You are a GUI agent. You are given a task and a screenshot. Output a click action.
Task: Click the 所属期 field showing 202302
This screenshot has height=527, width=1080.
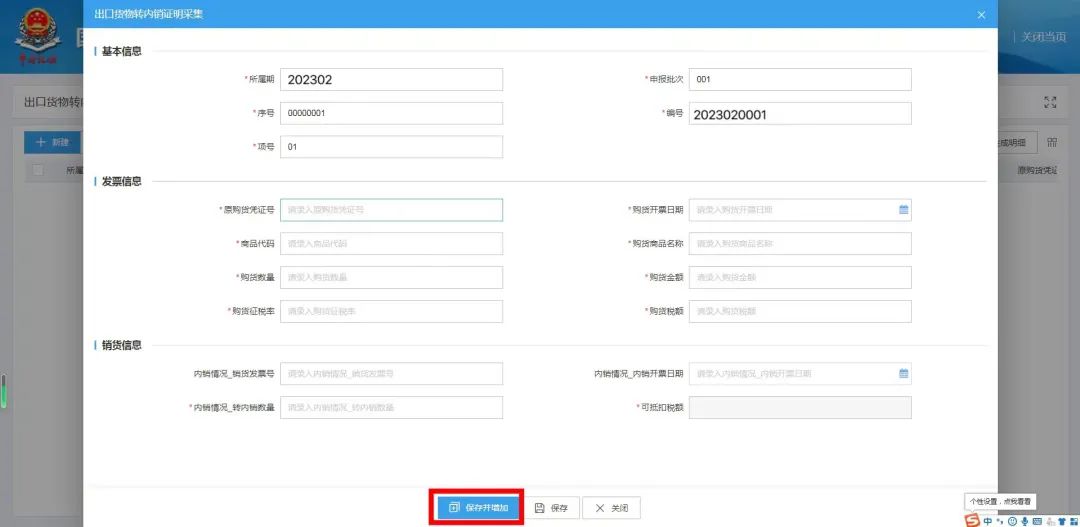pyautogui.click(x=391, y=80)
